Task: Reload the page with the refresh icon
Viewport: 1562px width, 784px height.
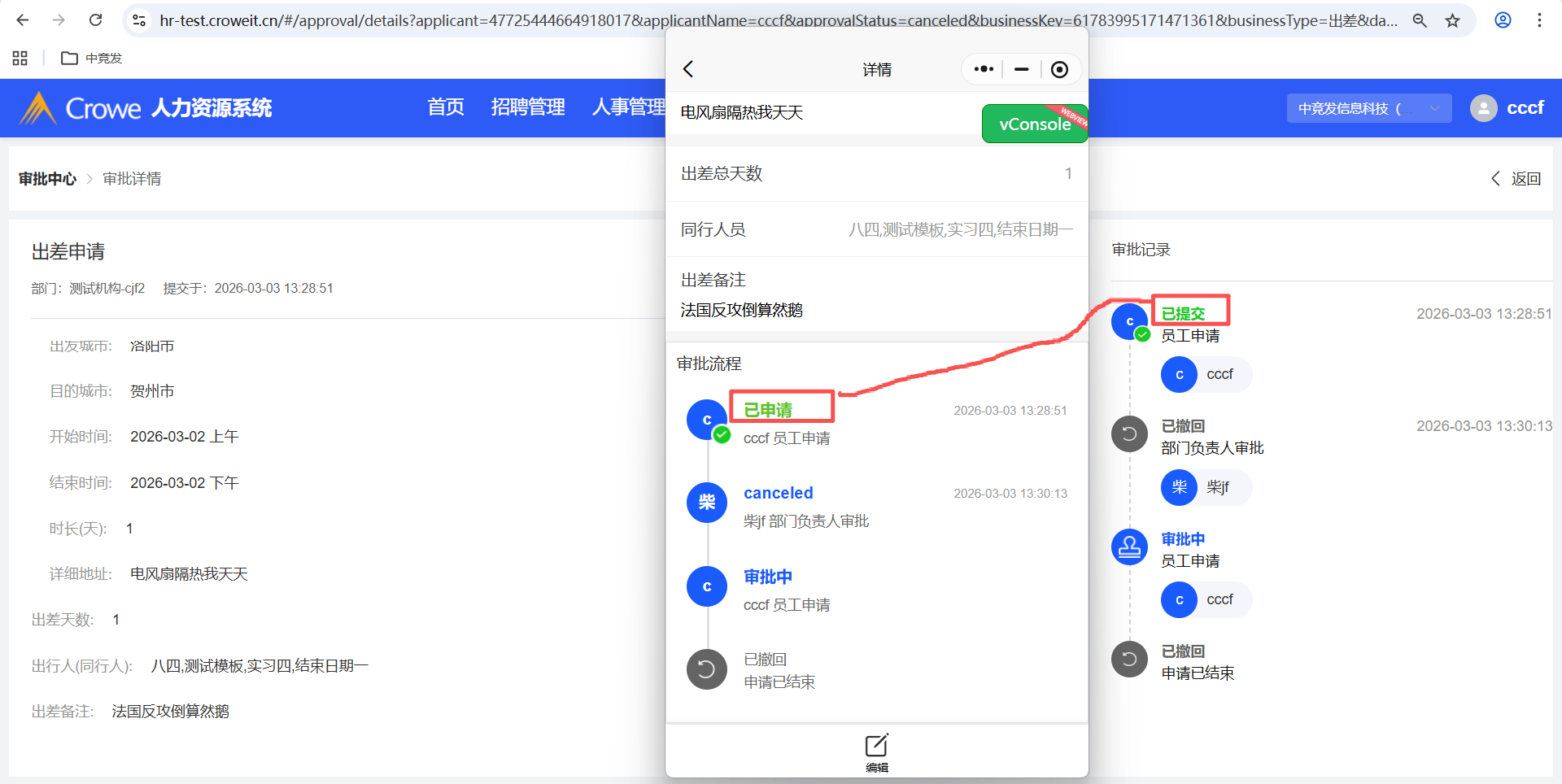Action: (95, 20)
